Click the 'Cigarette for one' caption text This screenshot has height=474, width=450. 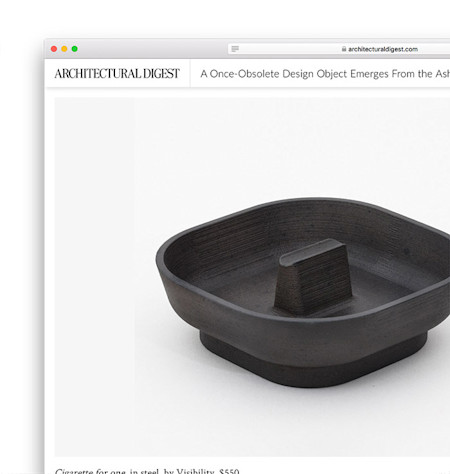coord(90,471)
